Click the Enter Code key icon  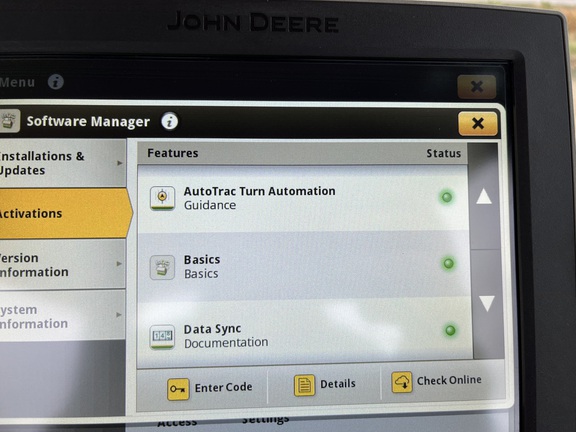coord(178,389)
